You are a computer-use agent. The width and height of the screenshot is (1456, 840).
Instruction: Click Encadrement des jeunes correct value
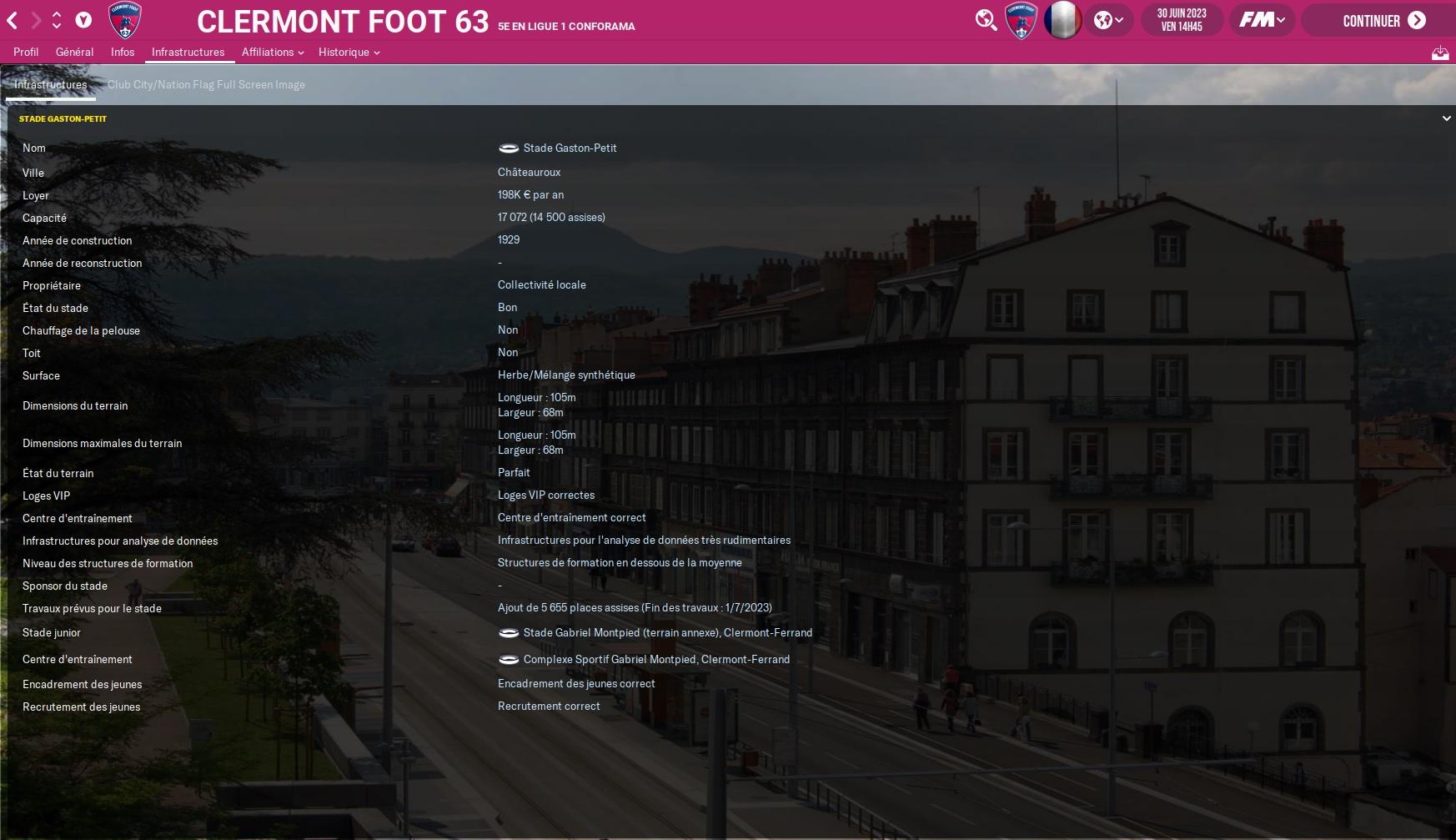click(x=576, y=683)
